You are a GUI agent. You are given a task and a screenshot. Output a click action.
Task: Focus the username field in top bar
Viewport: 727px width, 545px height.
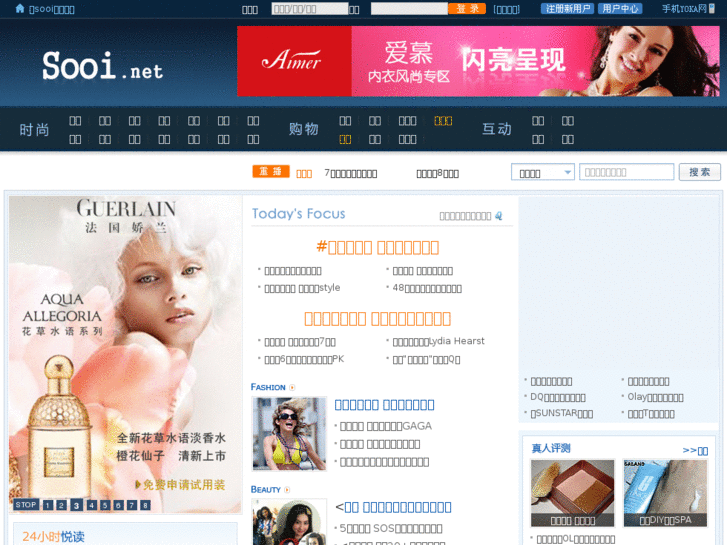[310, 9]
